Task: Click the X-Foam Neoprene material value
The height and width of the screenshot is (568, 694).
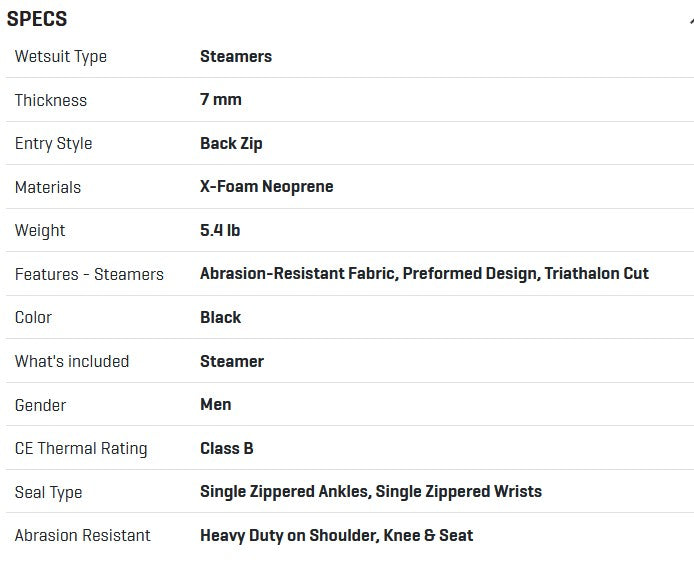Action: [267, 187]
